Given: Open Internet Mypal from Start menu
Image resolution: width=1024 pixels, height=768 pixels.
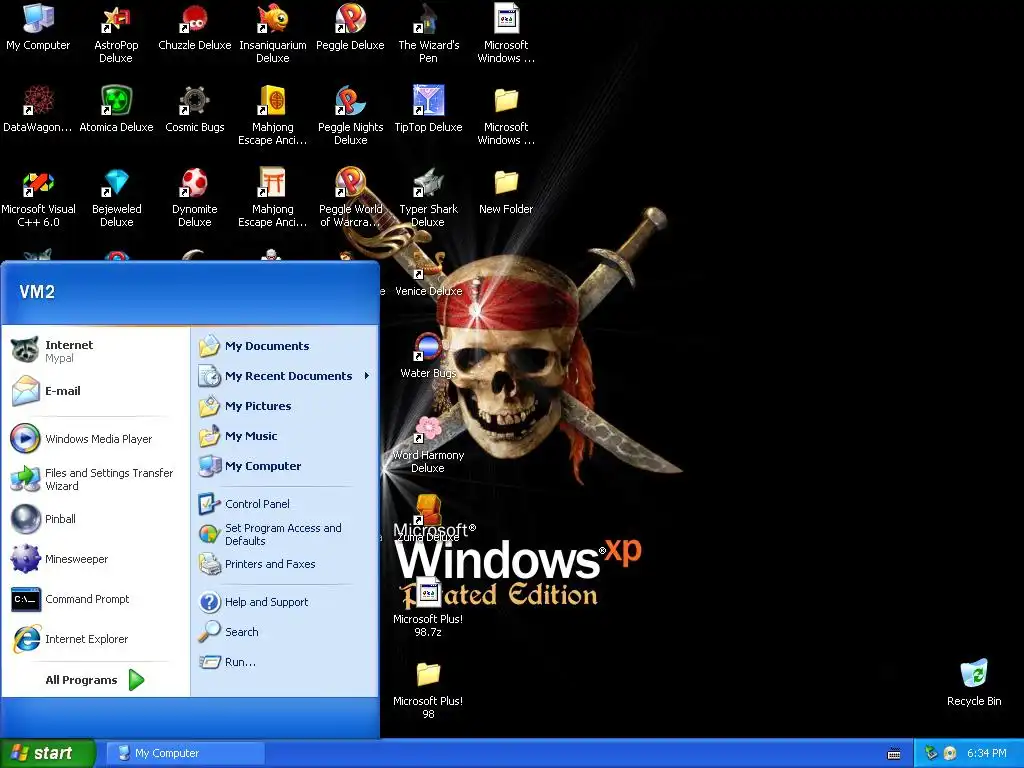Looking at the screenshot, I should pos(95,351).
